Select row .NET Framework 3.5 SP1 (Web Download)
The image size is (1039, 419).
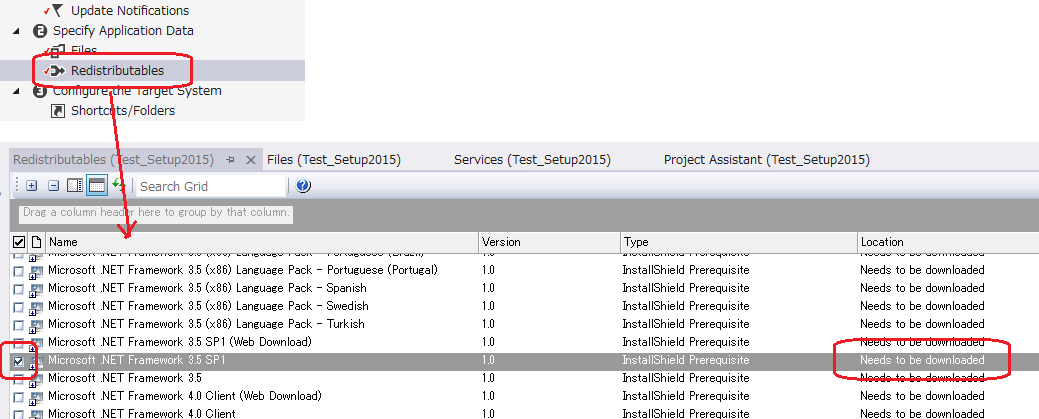(x=524, y=342)
